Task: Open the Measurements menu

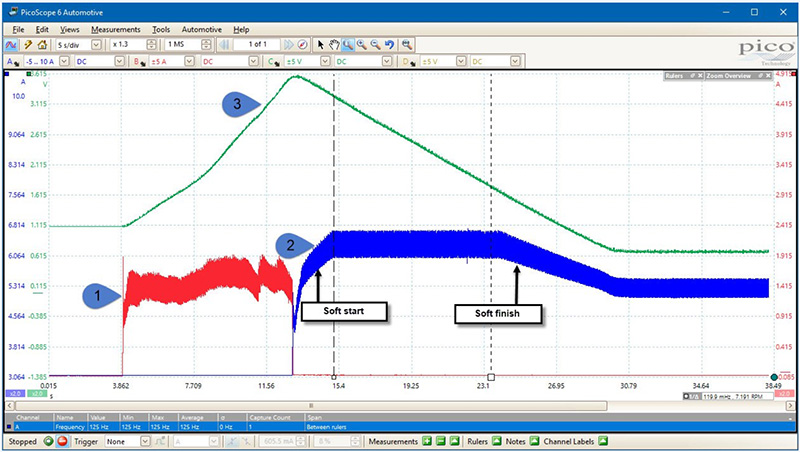Action: [116, 30]
